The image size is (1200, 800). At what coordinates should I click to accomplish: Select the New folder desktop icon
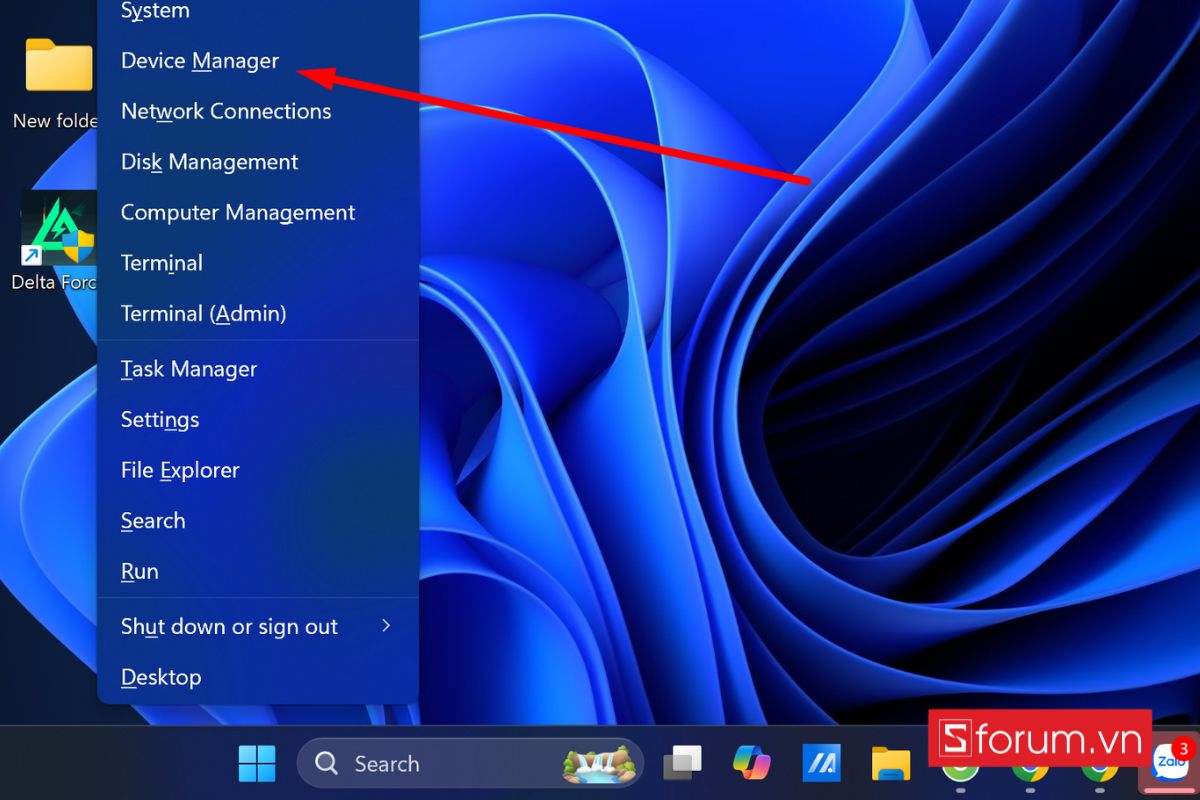pyautogui.click(x=55, y=83)
